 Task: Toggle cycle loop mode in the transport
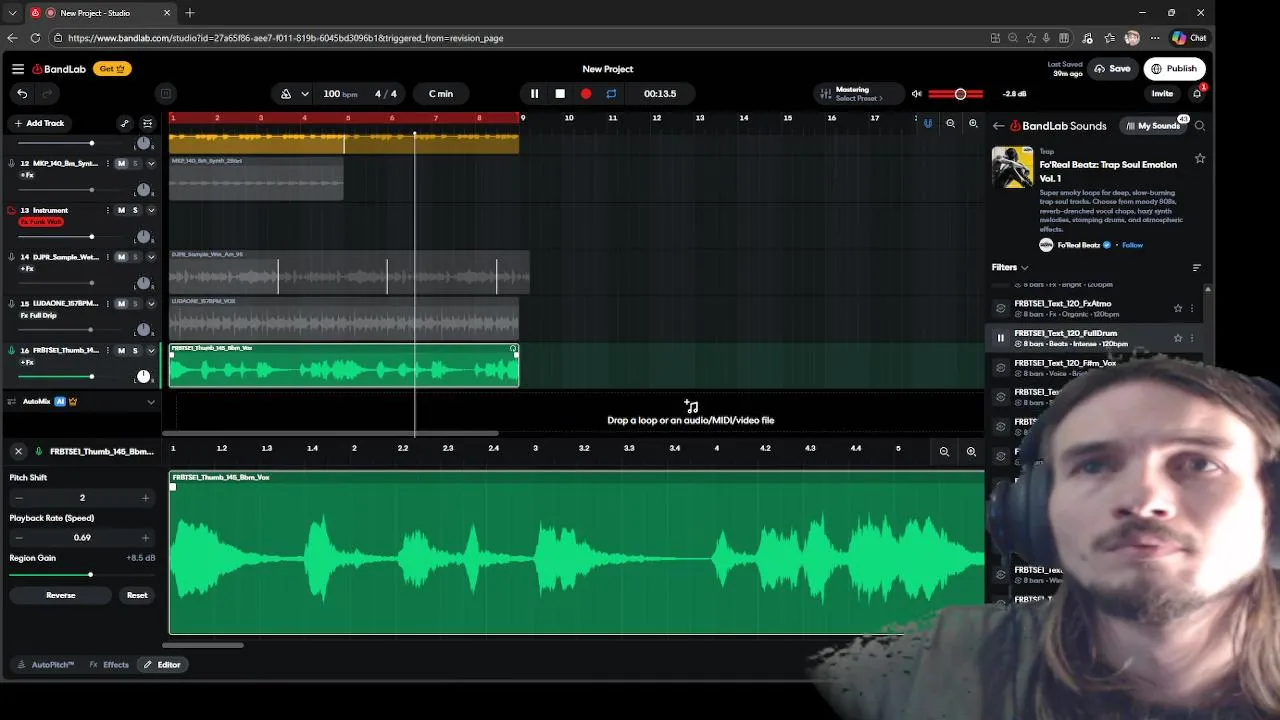point(611,94)
